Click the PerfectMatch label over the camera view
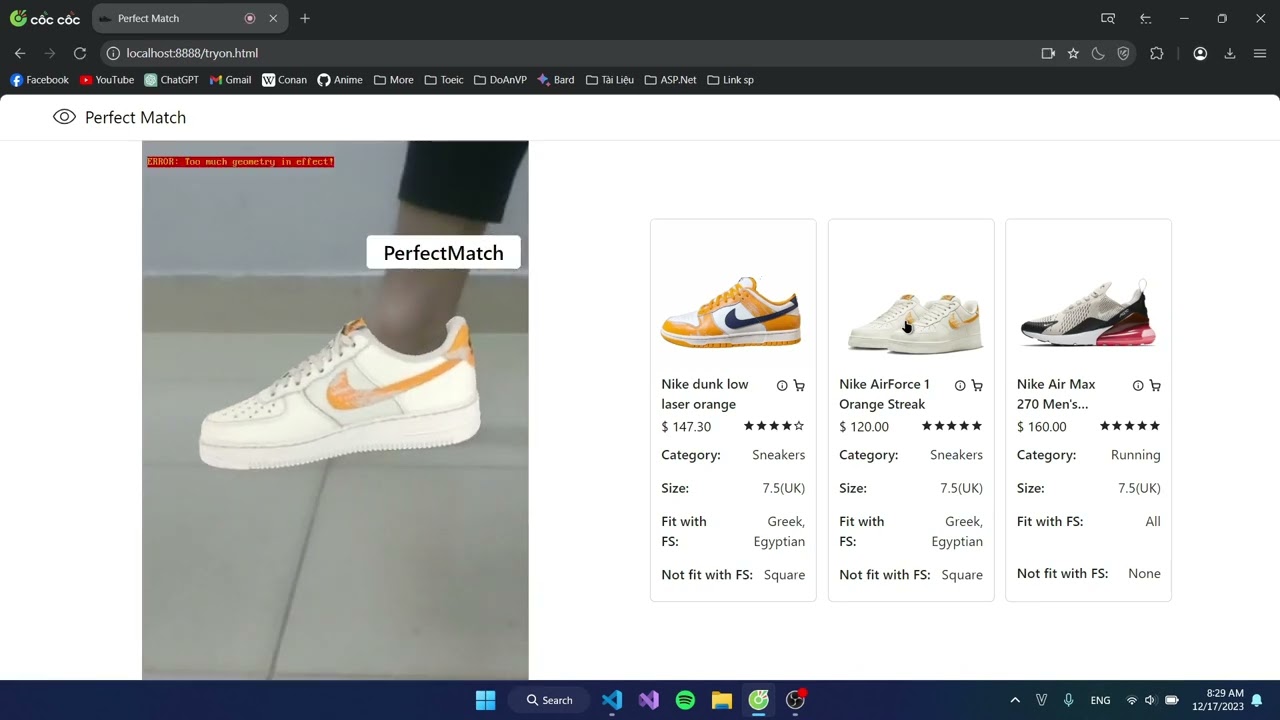Image resolution: width=1280 pixels, height=720 pixels. [x=443, y=253]
